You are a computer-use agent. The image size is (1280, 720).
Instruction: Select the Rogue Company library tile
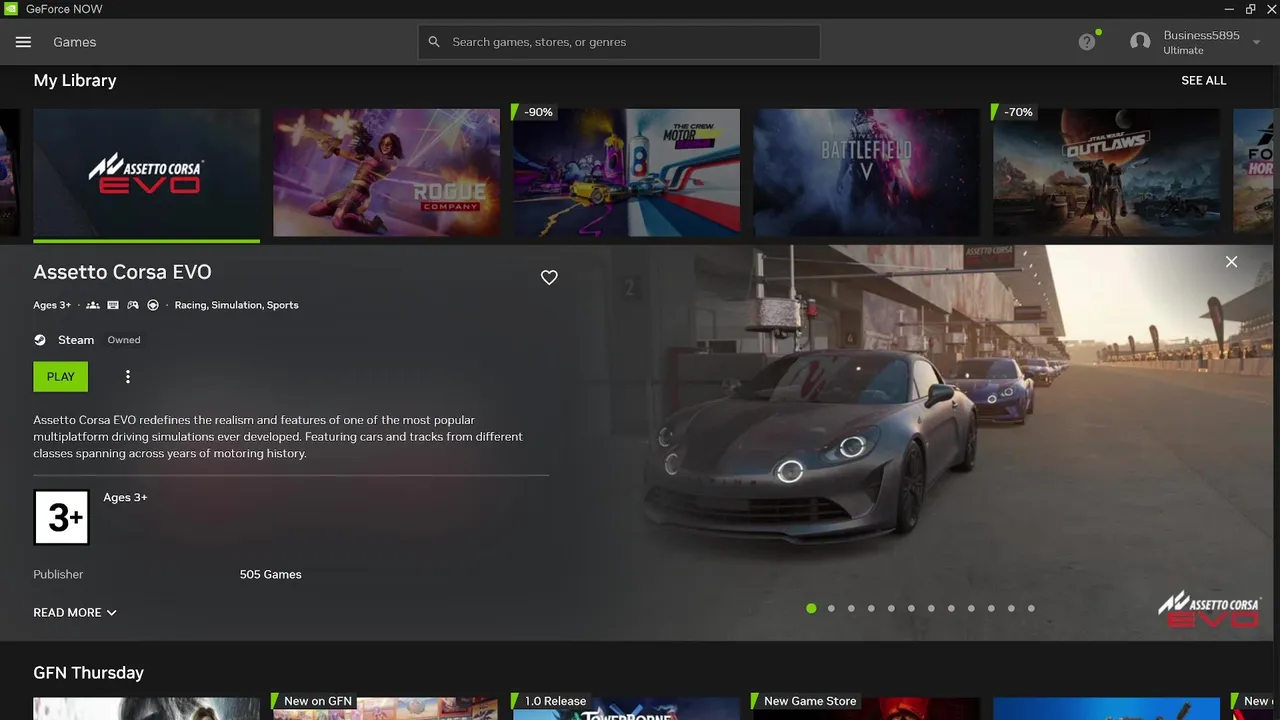(387, 173)
